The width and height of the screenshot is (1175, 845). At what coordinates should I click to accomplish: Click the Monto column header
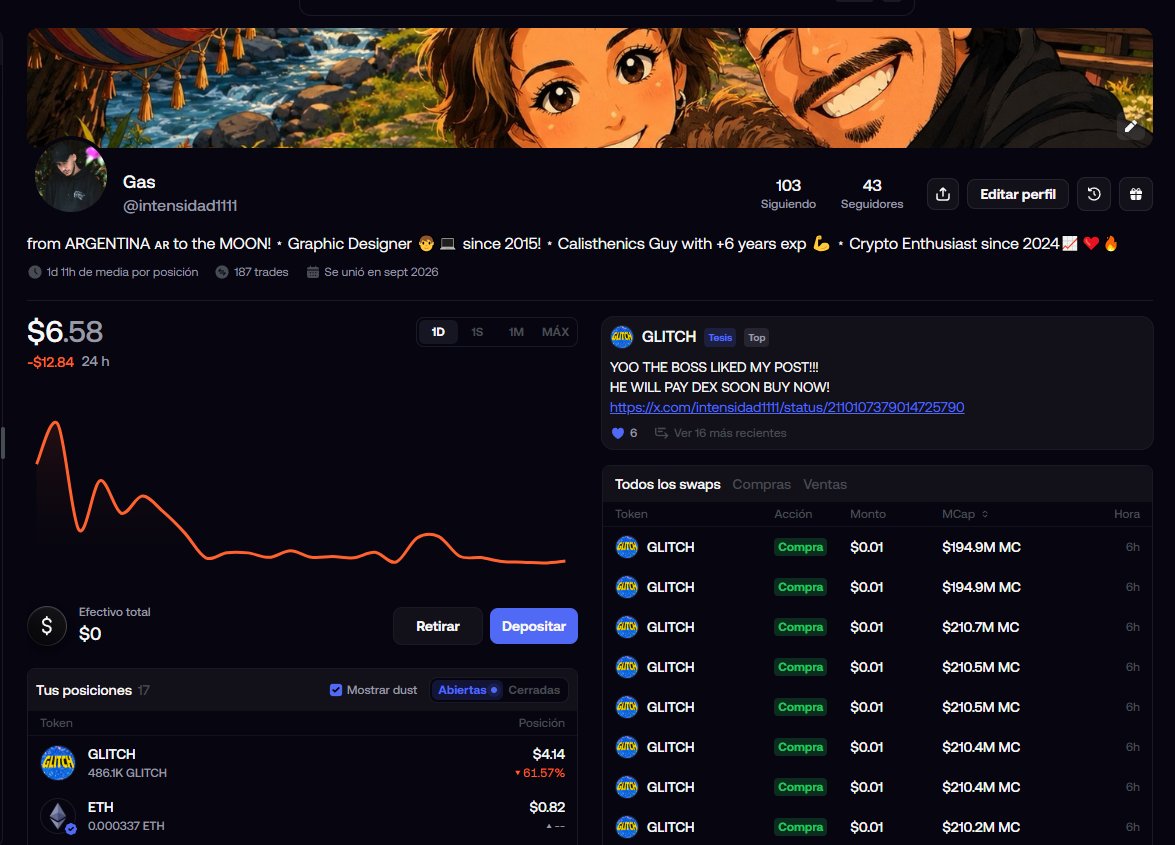pos(868,514)
